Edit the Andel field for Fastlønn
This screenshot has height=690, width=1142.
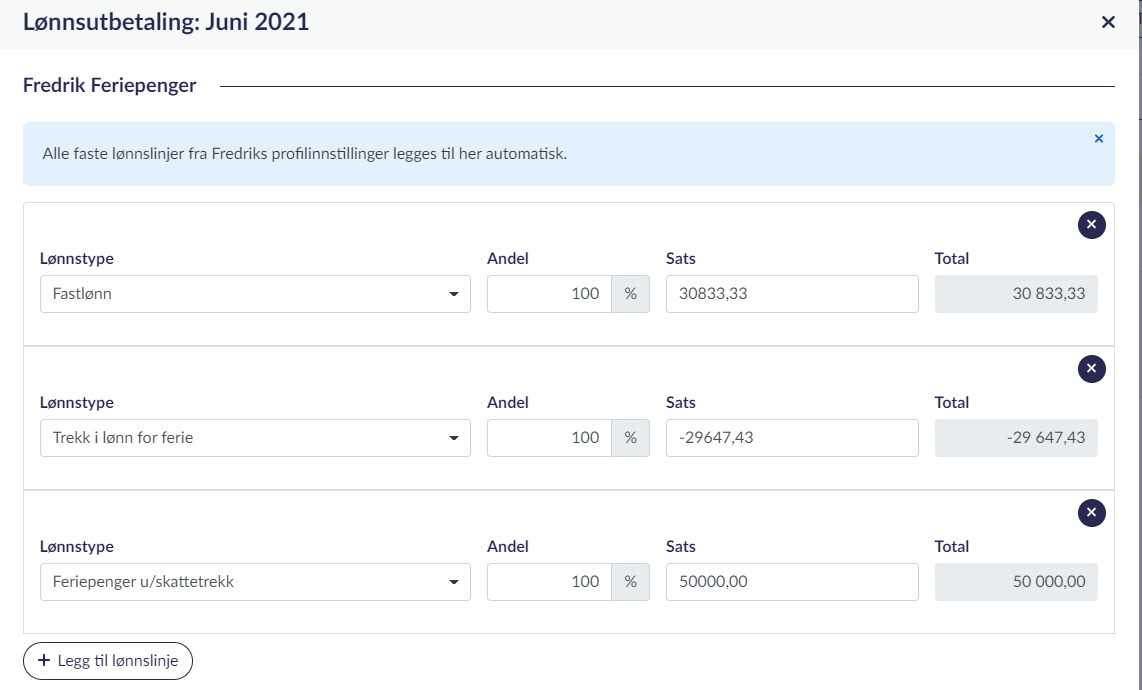click(x=549, y=294)
